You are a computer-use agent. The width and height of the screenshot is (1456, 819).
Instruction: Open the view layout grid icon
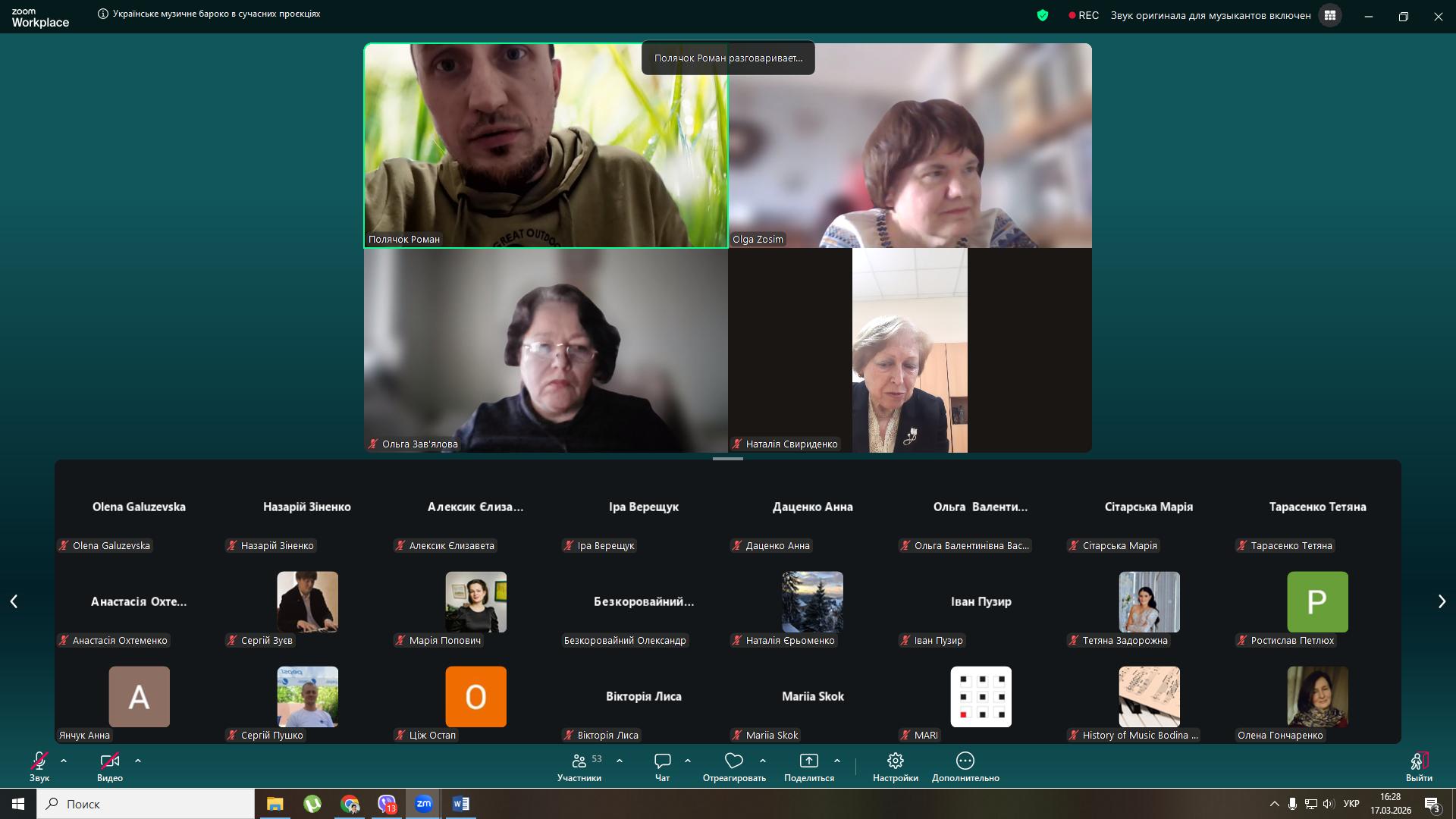coord(1329,15)
